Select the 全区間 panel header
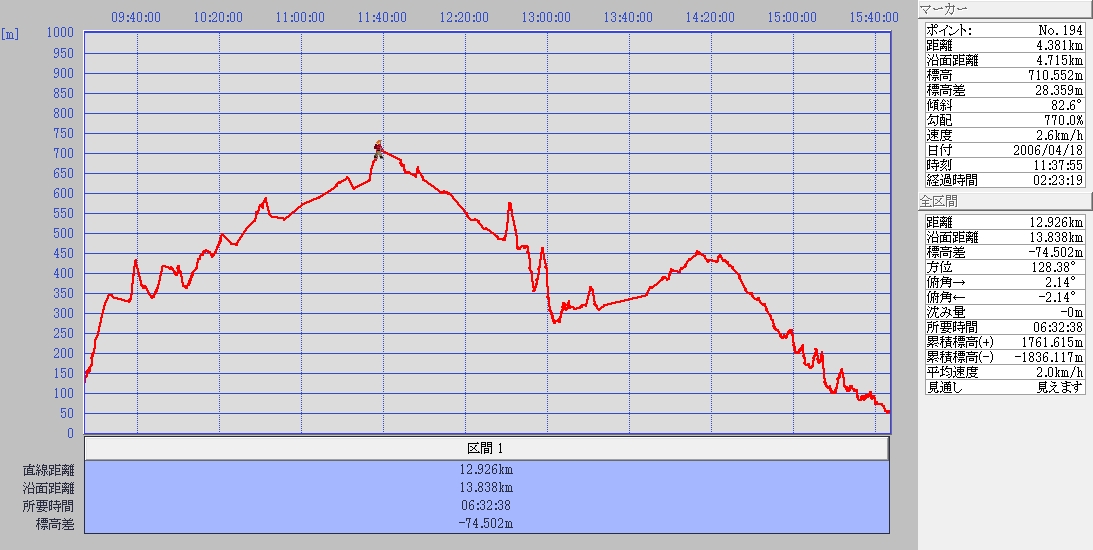This screenshot has width=1093, height=550. point(1002,201)
